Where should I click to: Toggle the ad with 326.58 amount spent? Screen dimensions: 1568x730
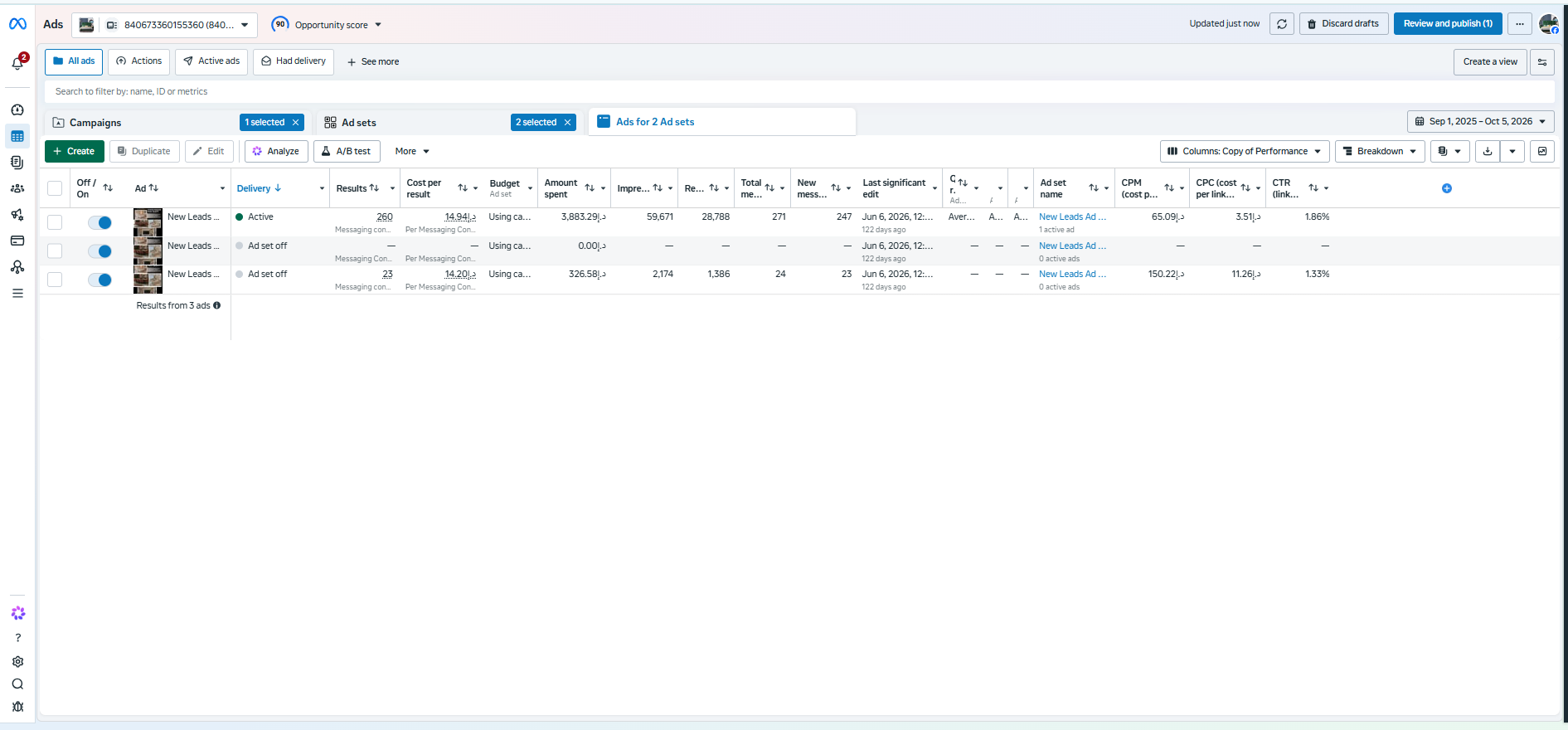(100, 280)
